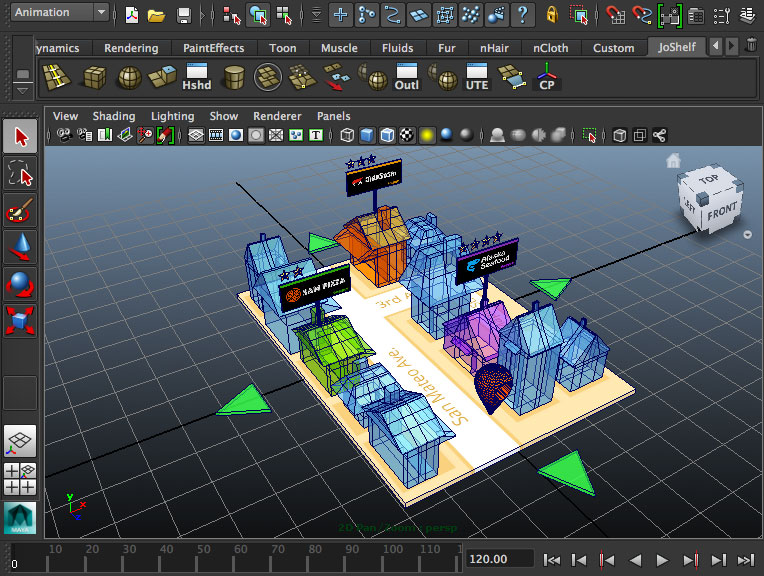Open the Panels menu
The width and height of the screenshot is (764, 576).
click(333, 116)
